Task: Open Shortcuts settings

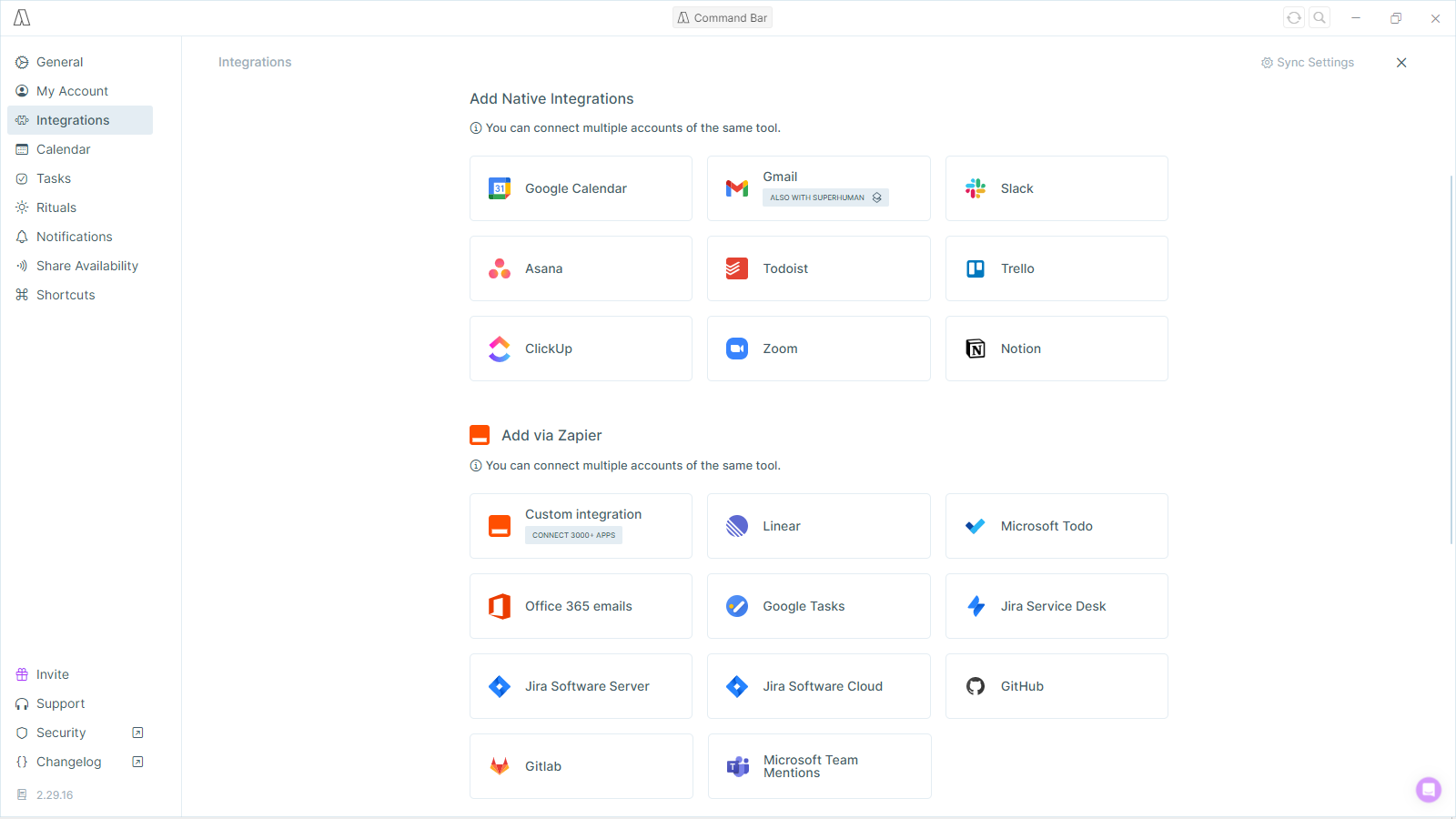Action: [x=80, y=295]
